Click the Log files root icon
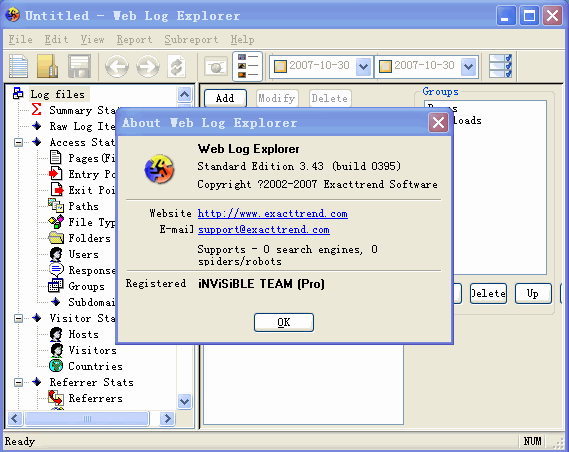 pos(18,94)
